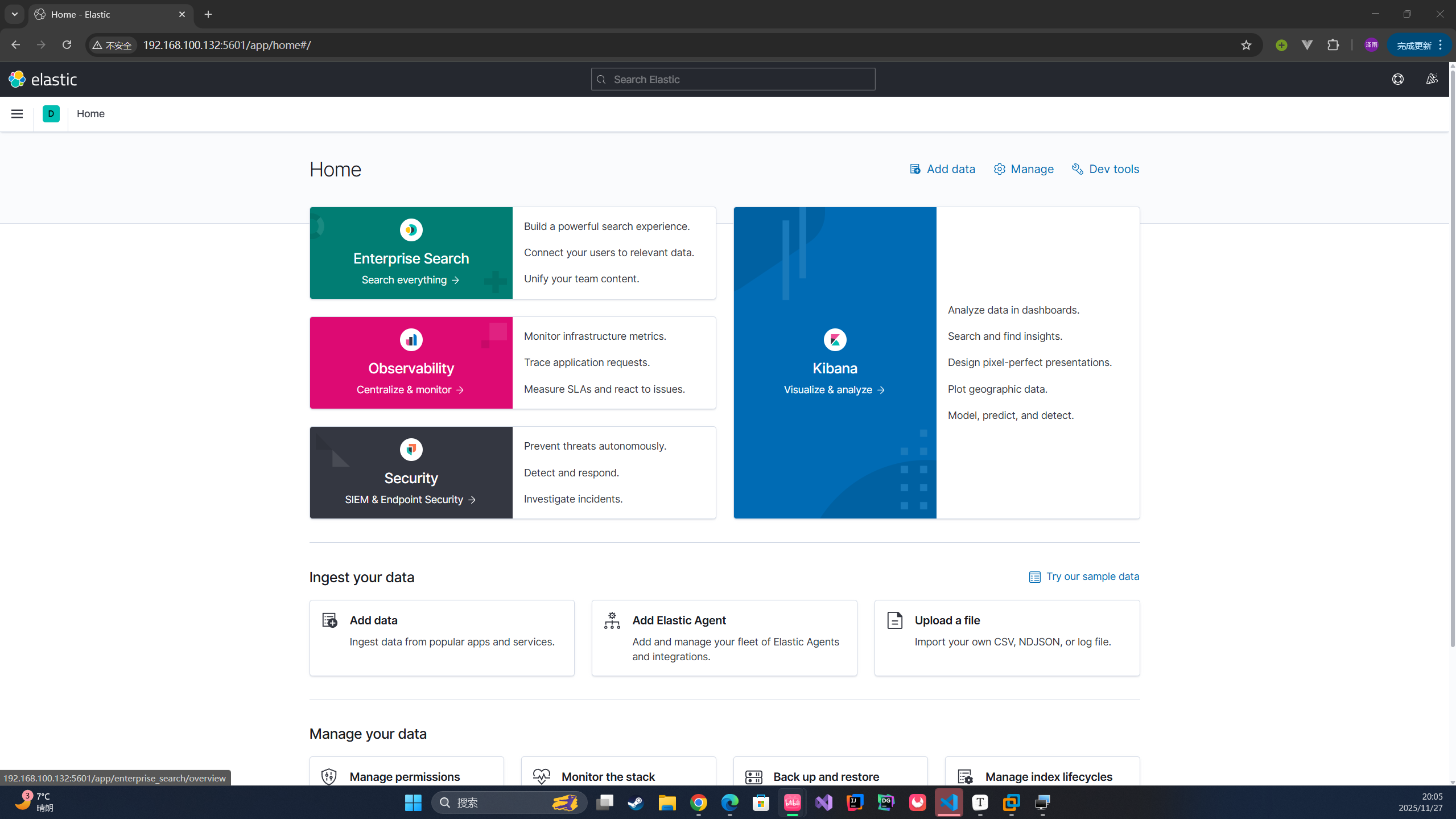1456x819 pixels.
Task: Click the Search Elastic input field
Action: [x=733, y=79]
